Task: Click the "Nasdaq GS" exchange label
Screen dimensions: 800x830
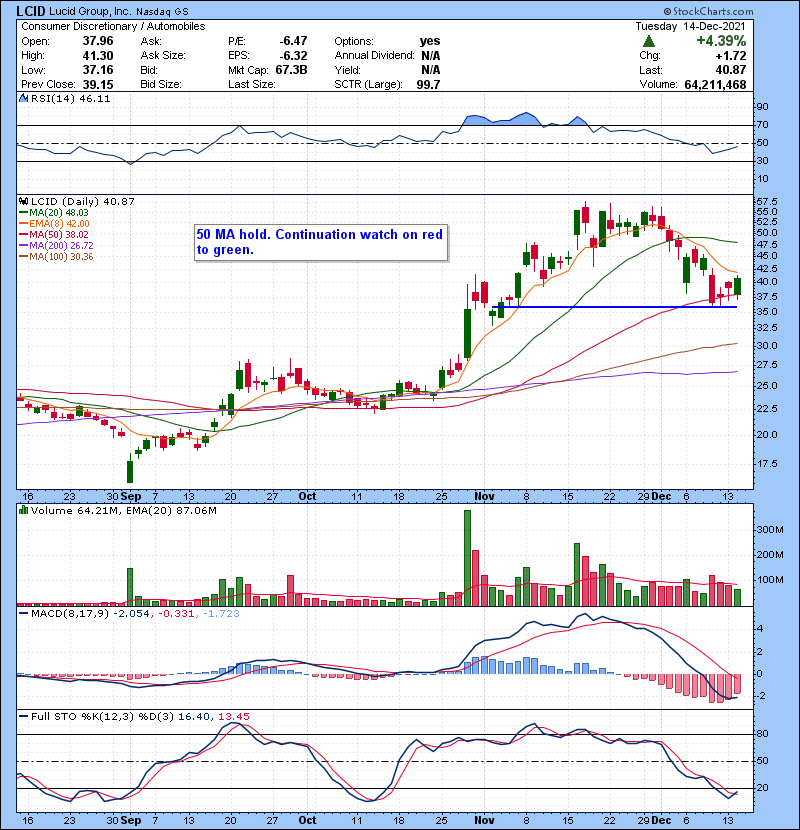Action: pyautogui.click(x=162, y=12)
